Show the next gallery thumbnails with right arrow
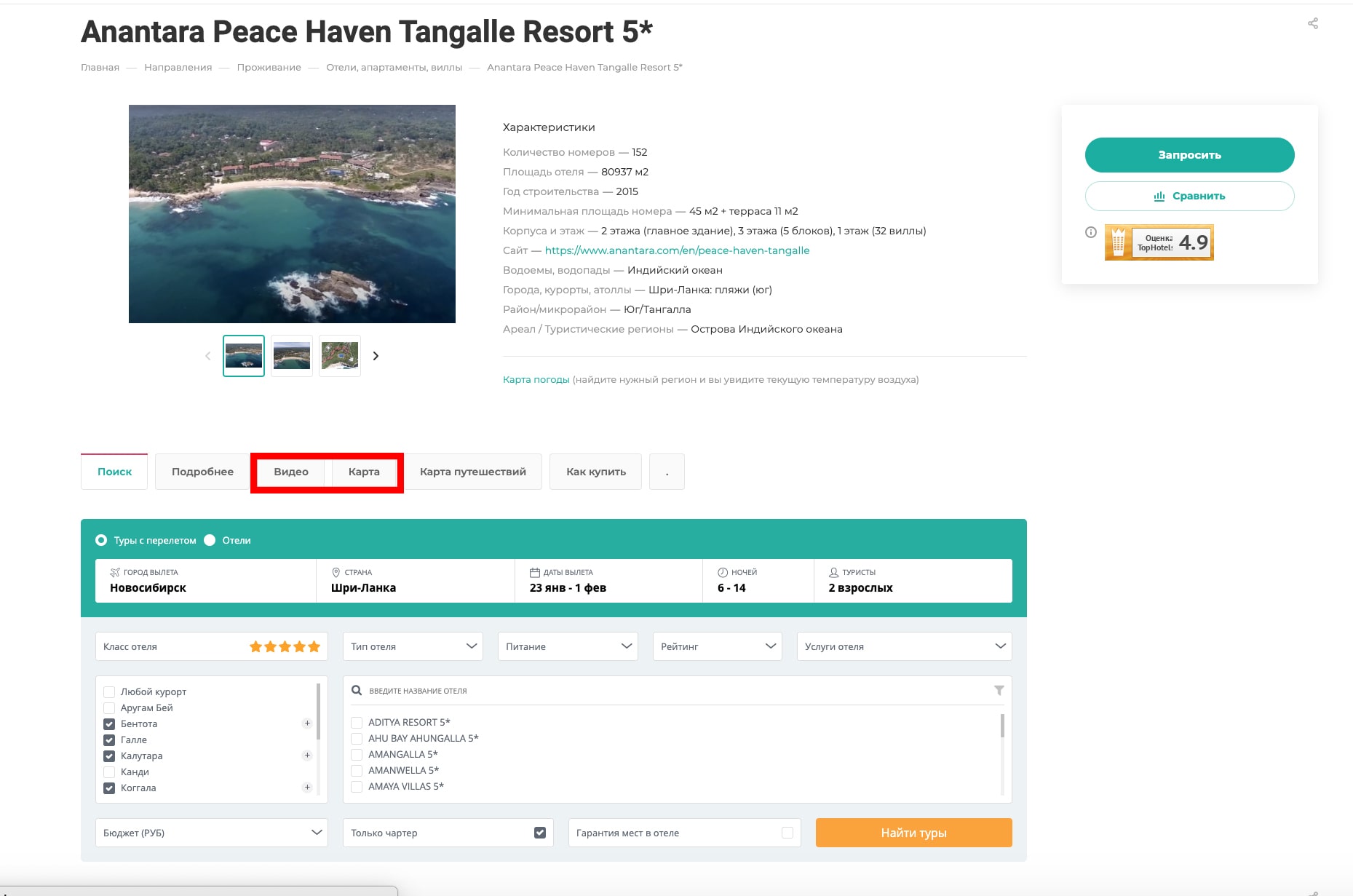This screenshot has width=1353, height=896. coord(376,356)
